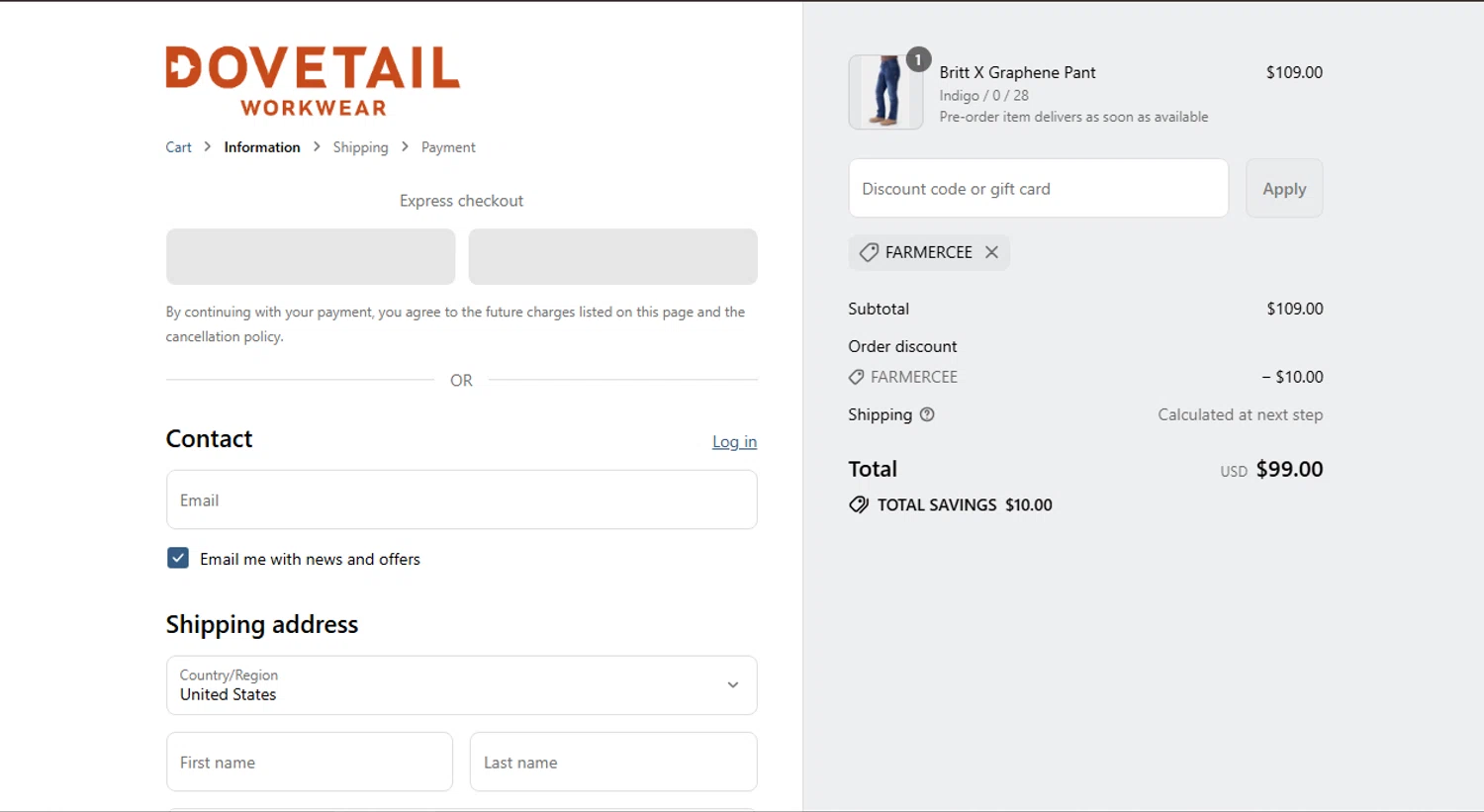The height and width of the screenshot is (812, 1484).
Task: Click the shipping help question mark icon
Action: 927,414
